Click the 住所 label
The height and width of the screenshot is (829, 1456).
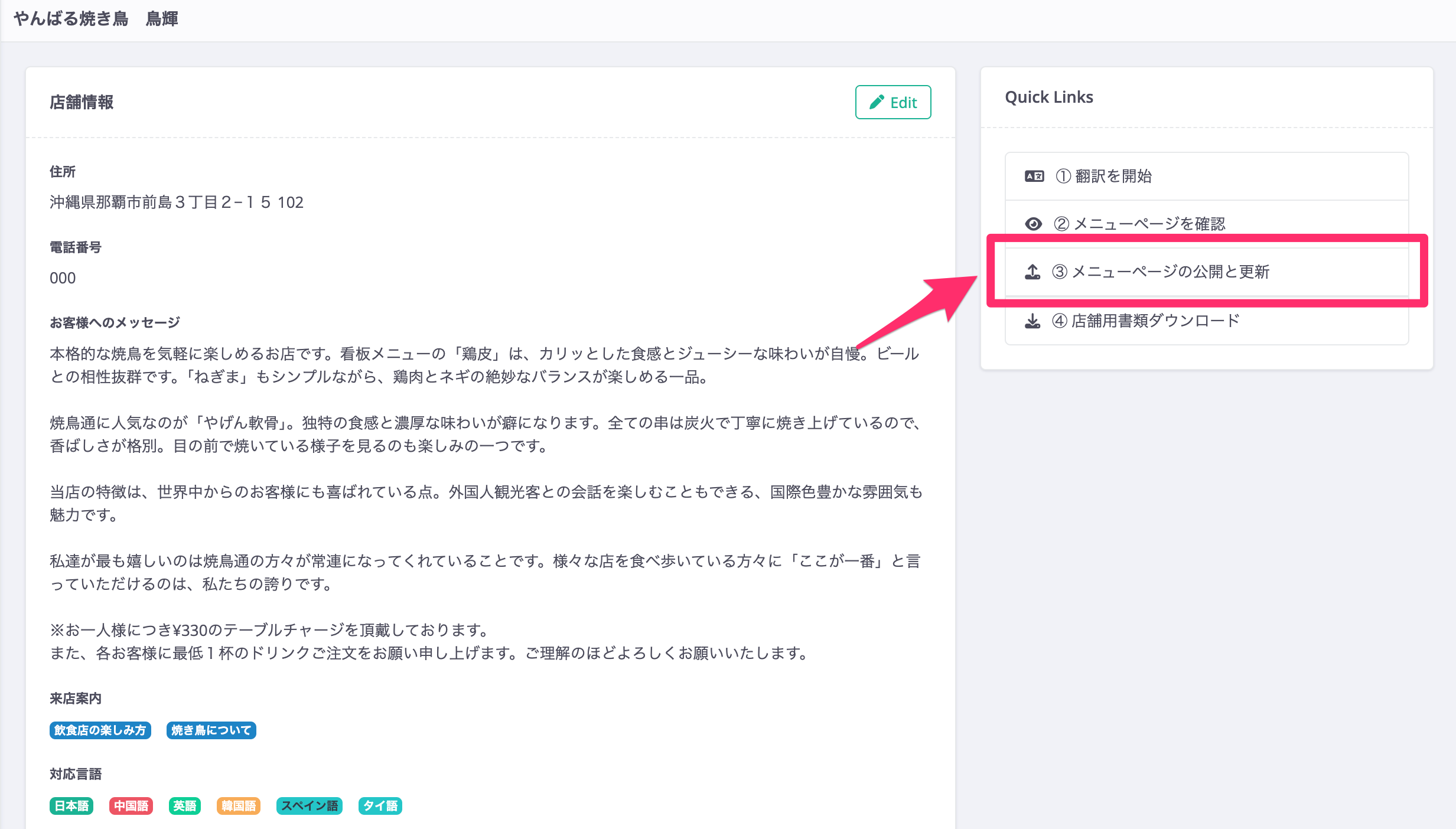coord(63,172)
